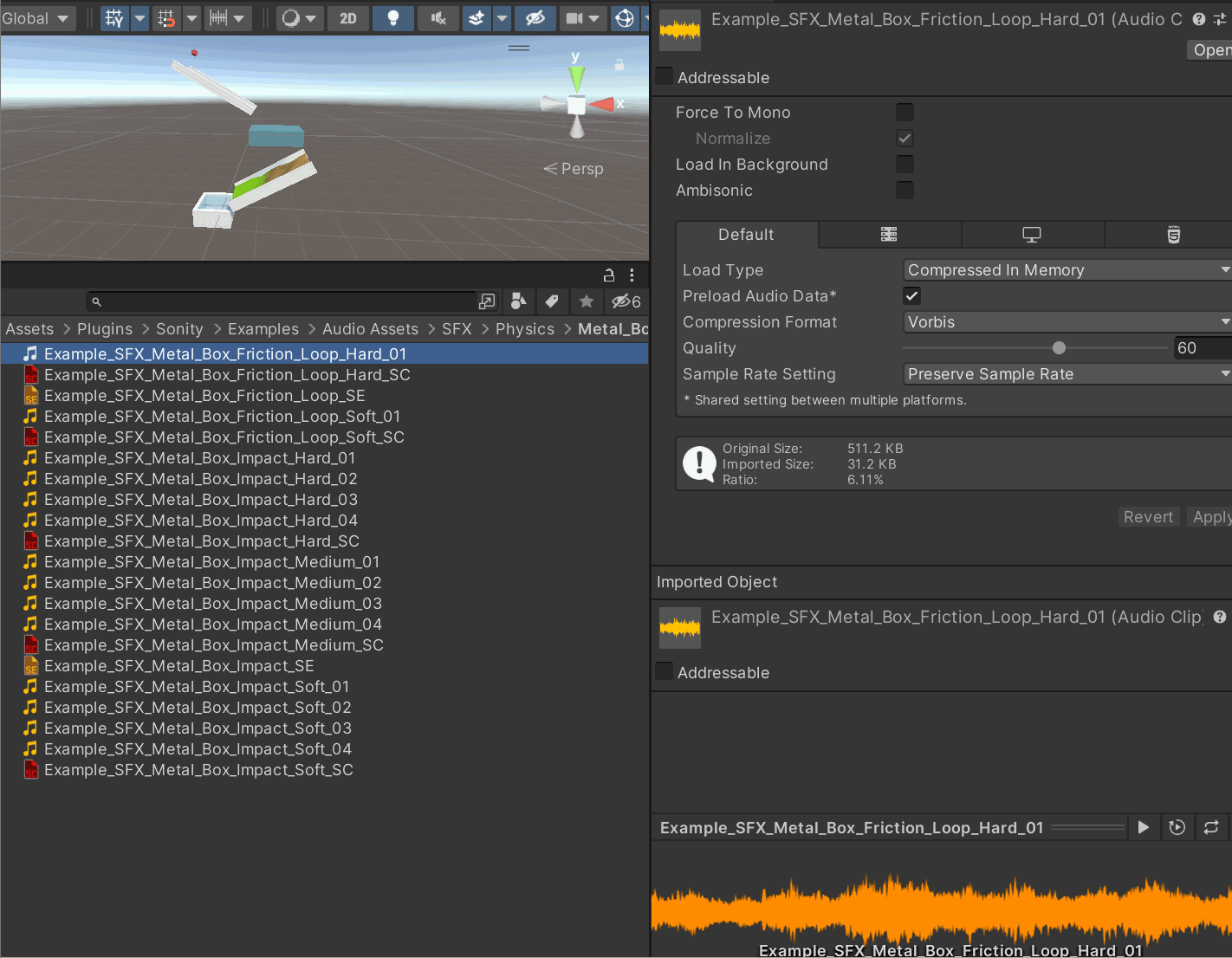
Task: Mute scene audio using the speaker icon
Action: pos(438,18)
